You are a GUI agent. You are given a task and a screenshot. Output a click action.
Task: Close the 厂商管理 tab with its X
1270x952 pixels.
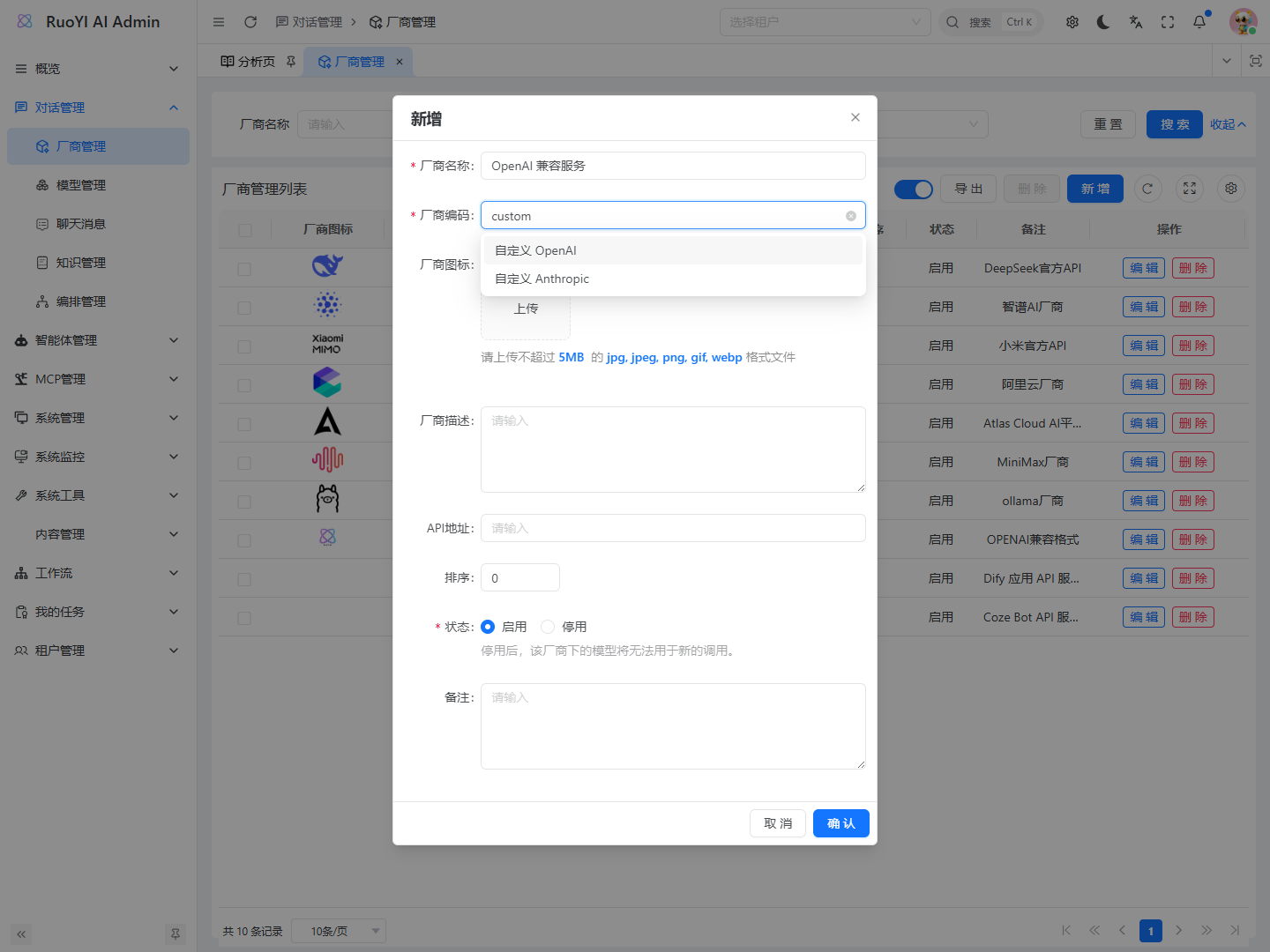400,62
